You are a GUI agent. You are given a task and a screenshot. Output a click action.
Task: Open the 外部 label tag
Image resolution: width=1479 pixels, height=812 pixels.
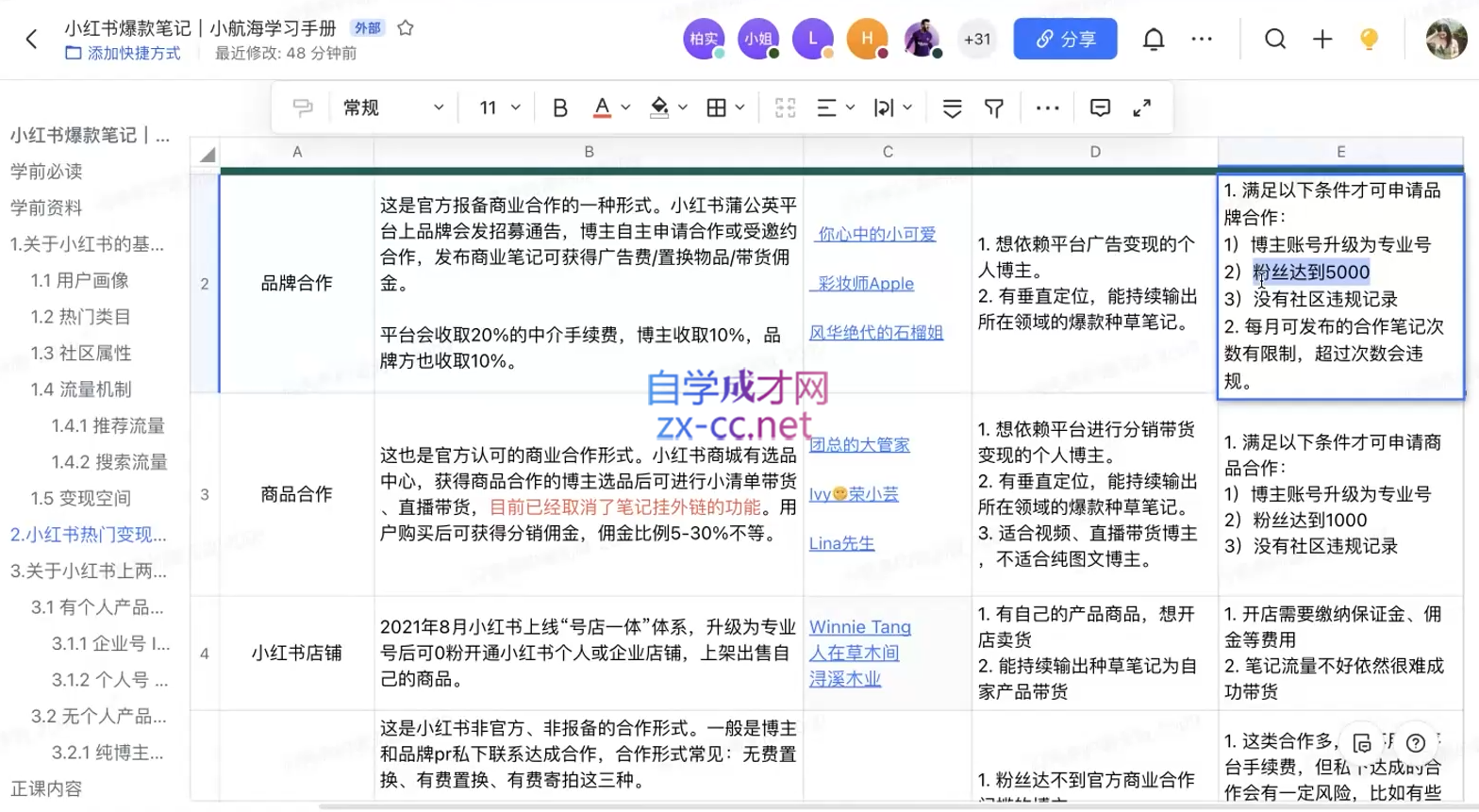point(367,28)
